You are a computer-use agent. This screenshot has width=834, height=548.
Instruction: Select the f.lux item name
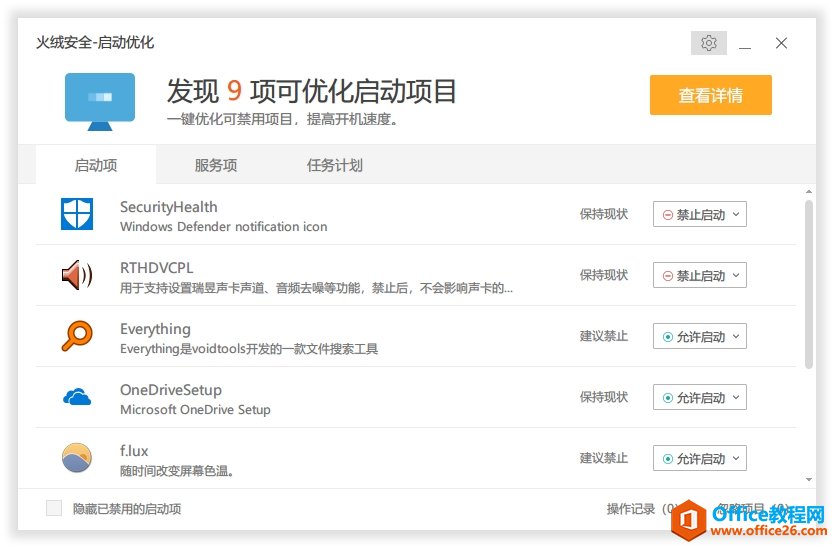(x=134, y=451)
